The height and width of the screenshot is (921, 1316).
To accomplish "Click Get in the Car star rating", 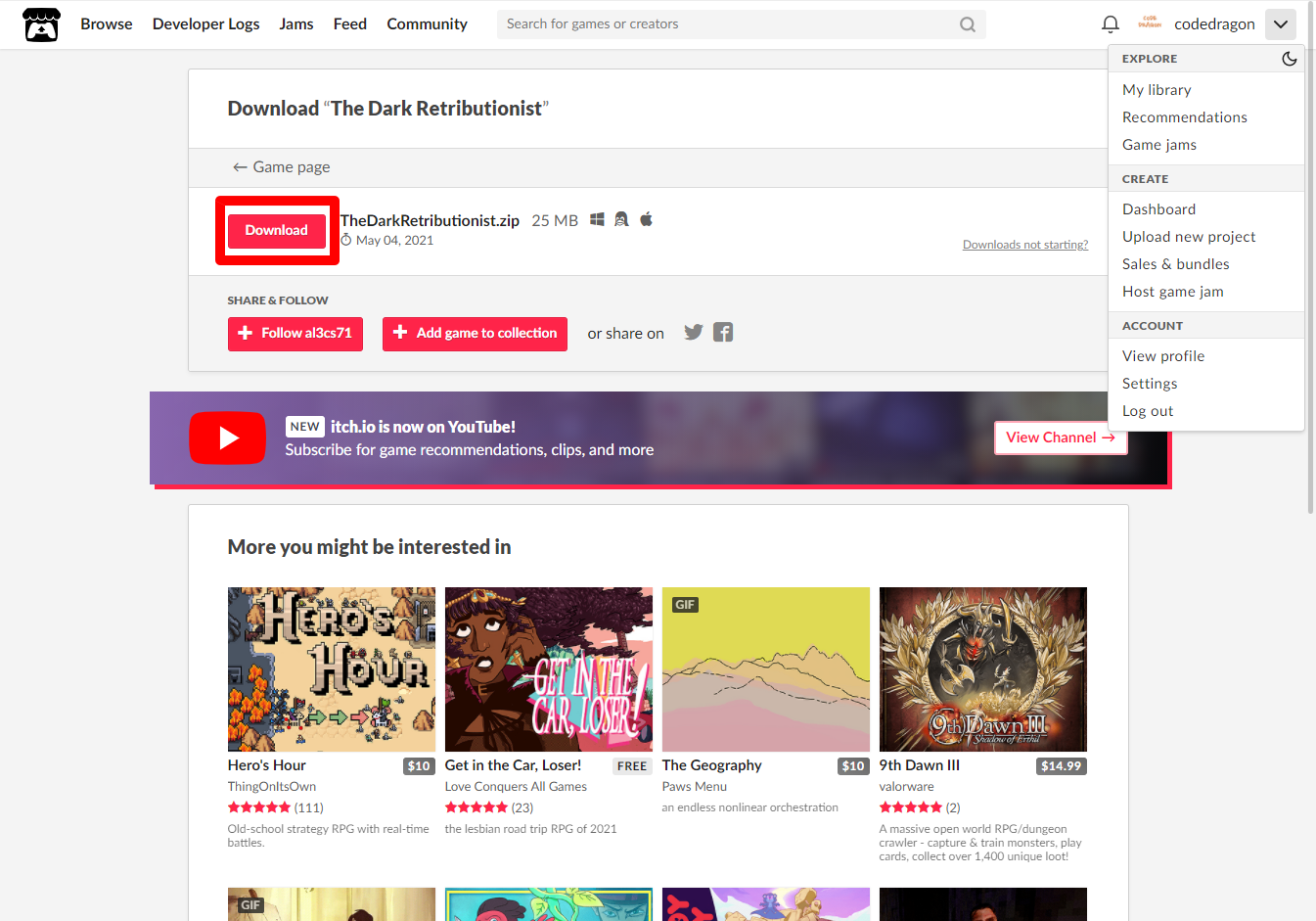I will (x=476, y=807).
